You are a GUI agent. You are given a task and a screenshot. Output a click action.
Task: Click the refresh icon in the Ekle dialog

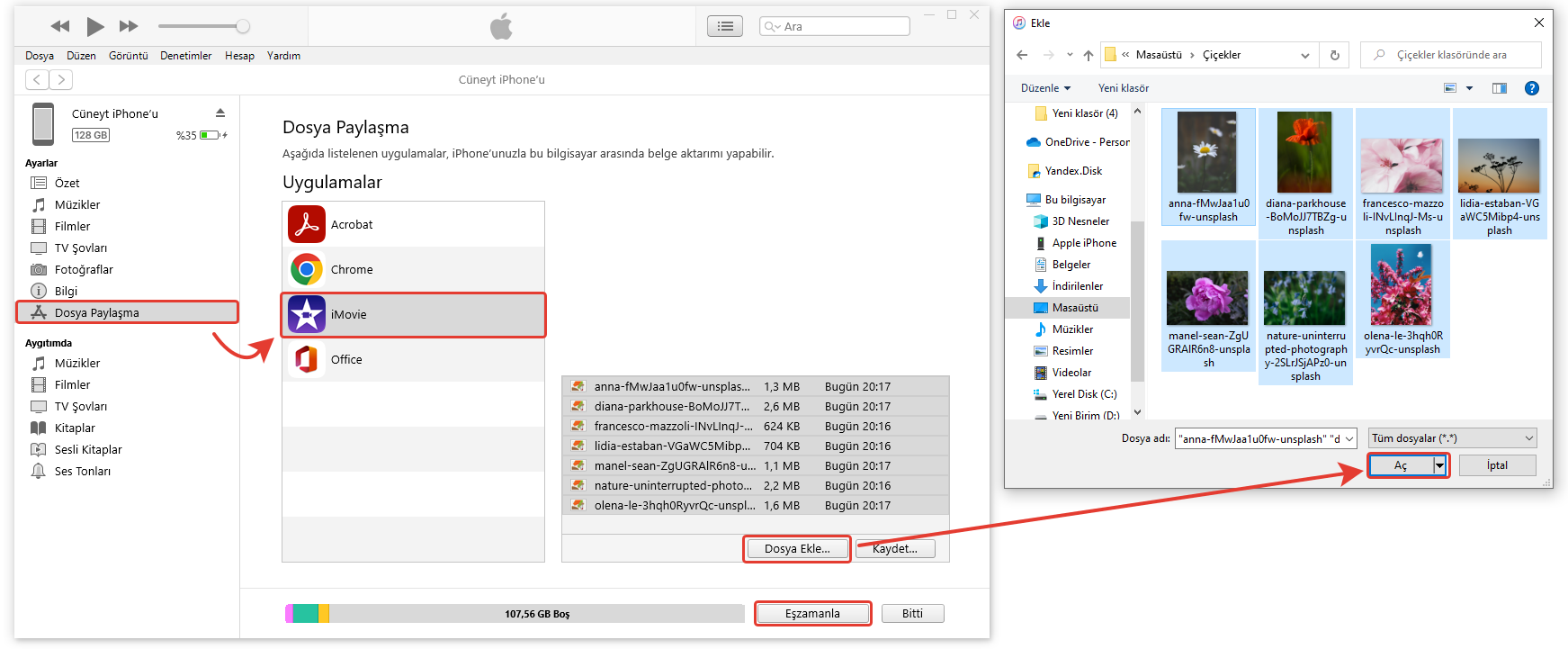pyautogui.click(x=1335, y=55)
